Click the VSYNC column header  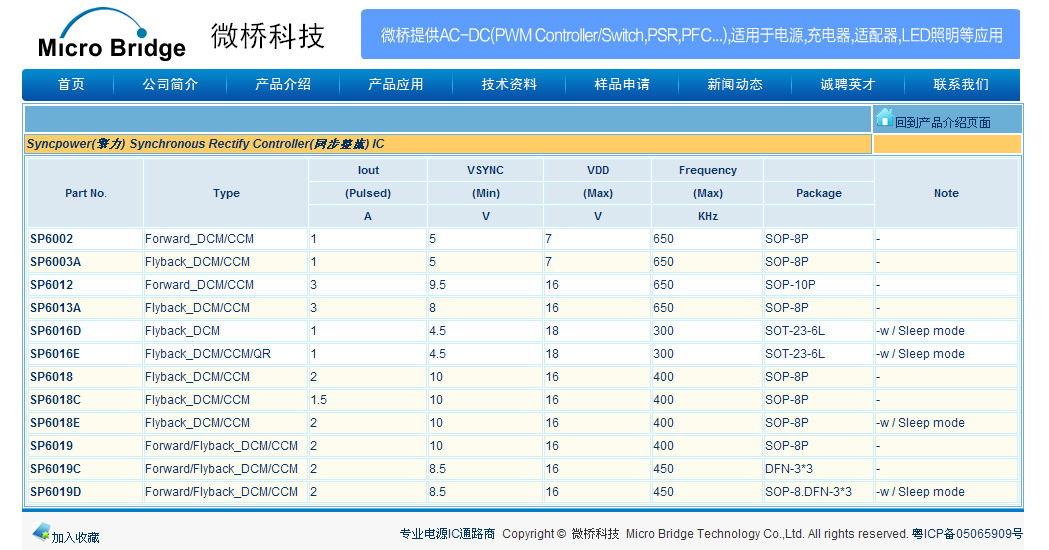pos(486,170)
